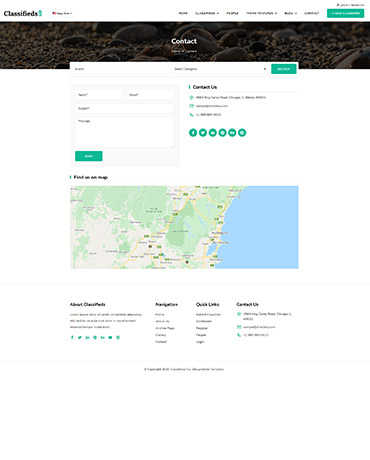Click the phone icon beside phone number
Screen dimensions: 370x460
point(191,115)
